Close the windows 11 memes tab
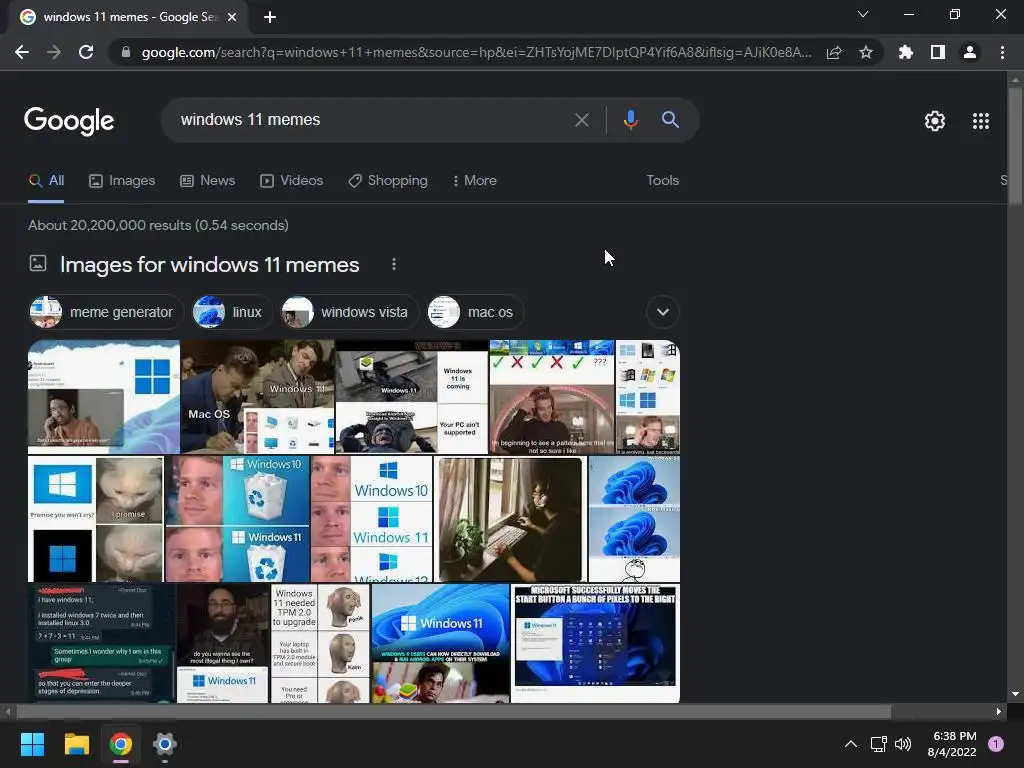1024x768 pixels. point(232,17)
